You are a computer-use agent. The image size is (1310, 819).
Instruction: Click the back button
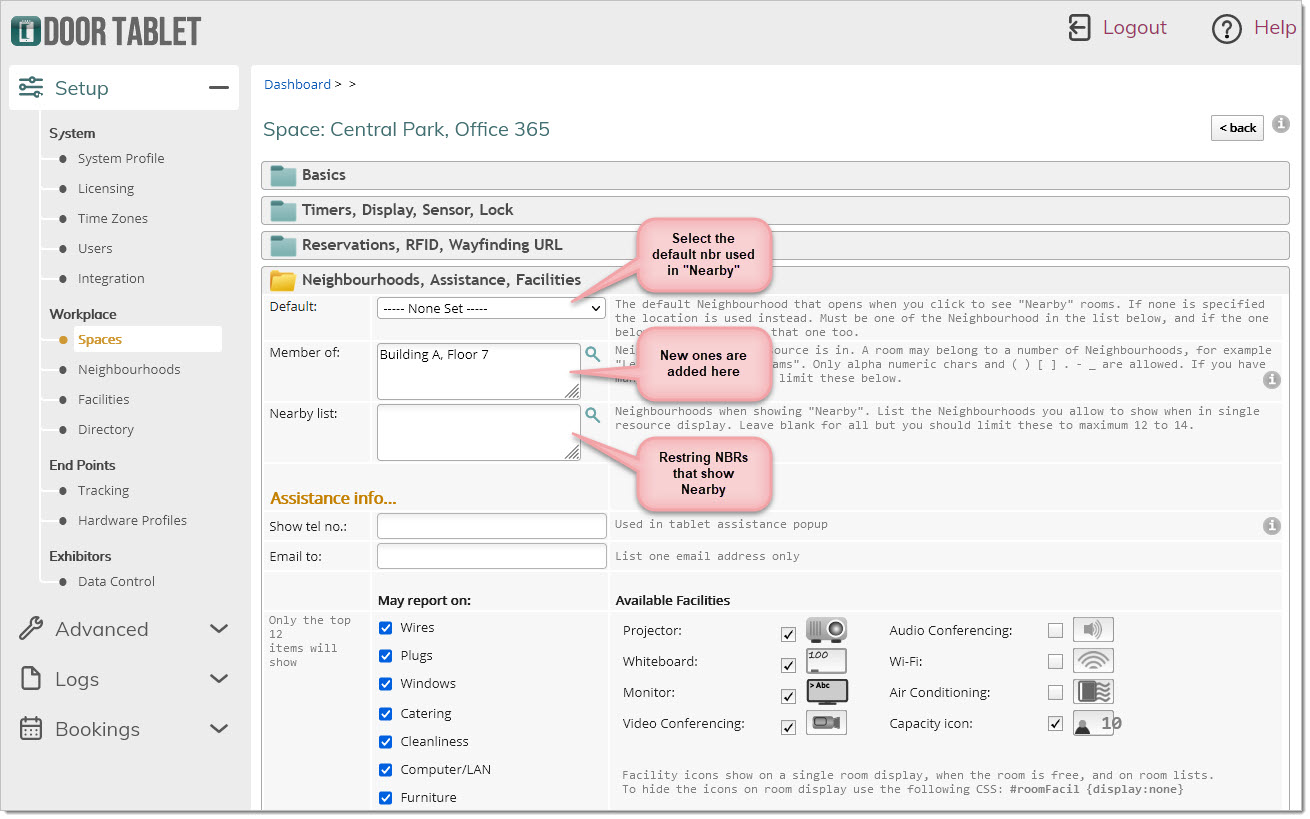(x=1237, y=128)
